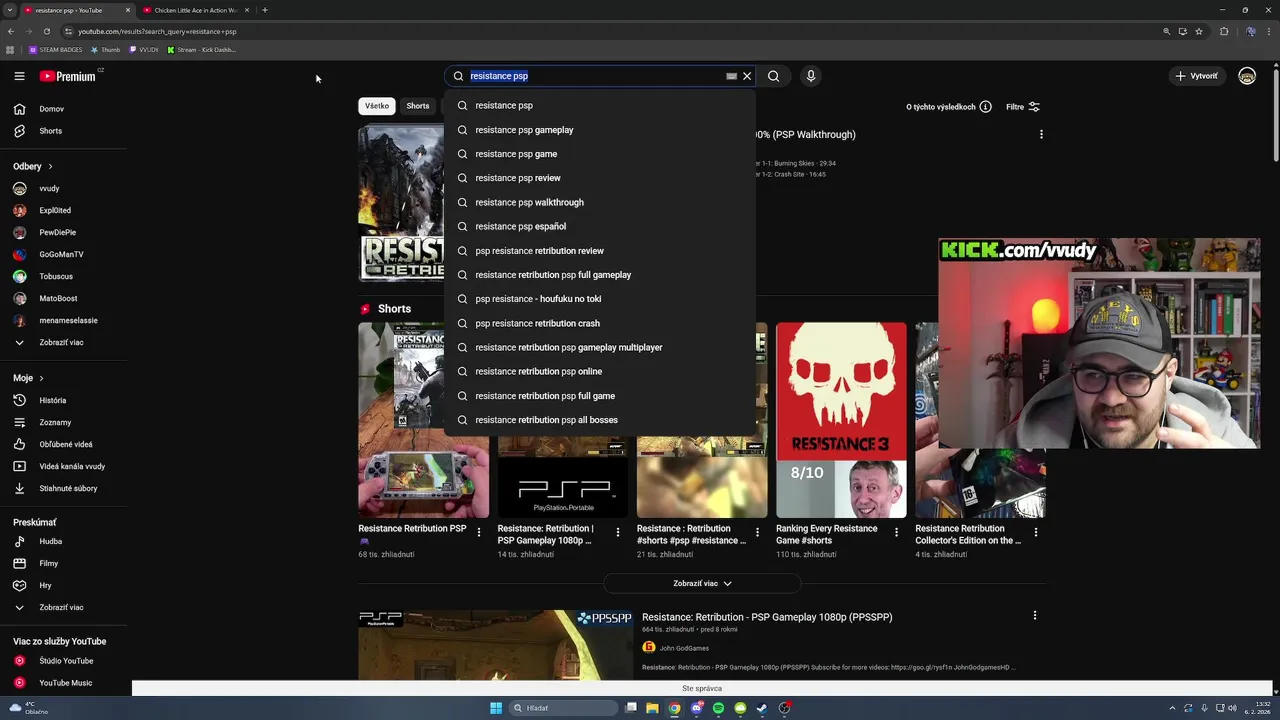Screen dimensions: 1280x720
Task: Open more options for first walkthrough video
Action: click(1041, 134)
